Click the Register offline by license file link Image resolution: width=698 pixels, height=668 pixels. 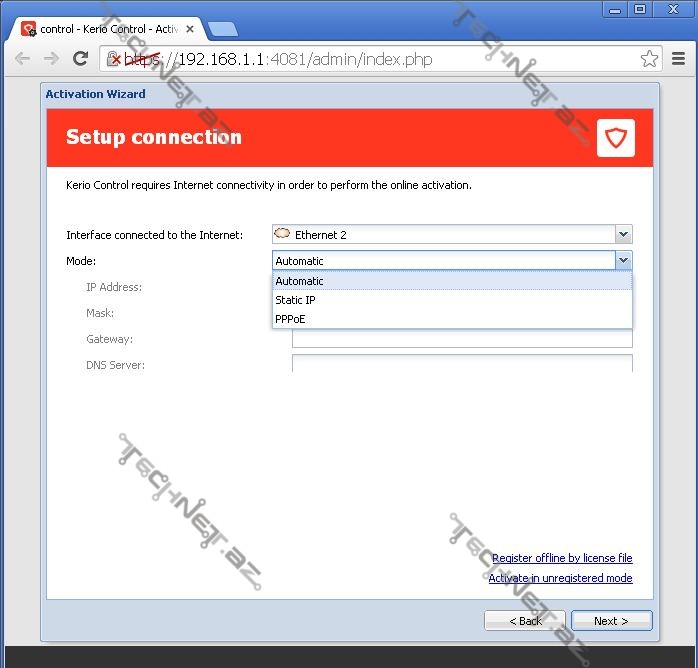[562, 558]
